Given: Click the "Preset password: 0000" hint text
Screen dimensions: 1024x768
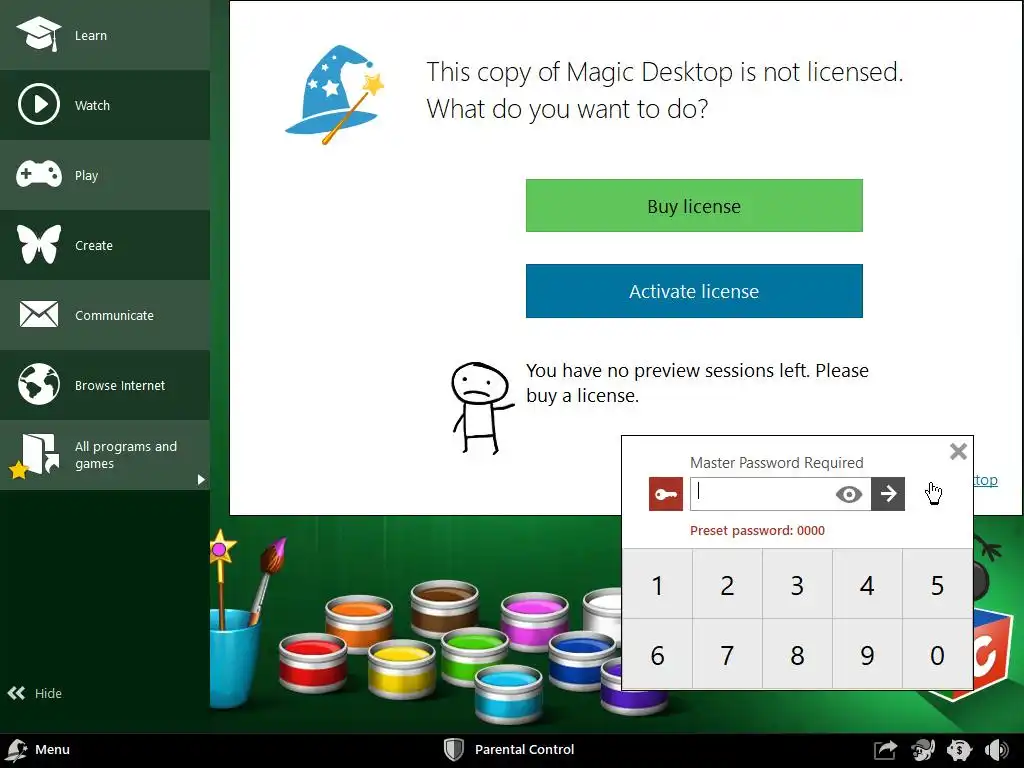Looking at the screenshot, I should tap(758, 530).
